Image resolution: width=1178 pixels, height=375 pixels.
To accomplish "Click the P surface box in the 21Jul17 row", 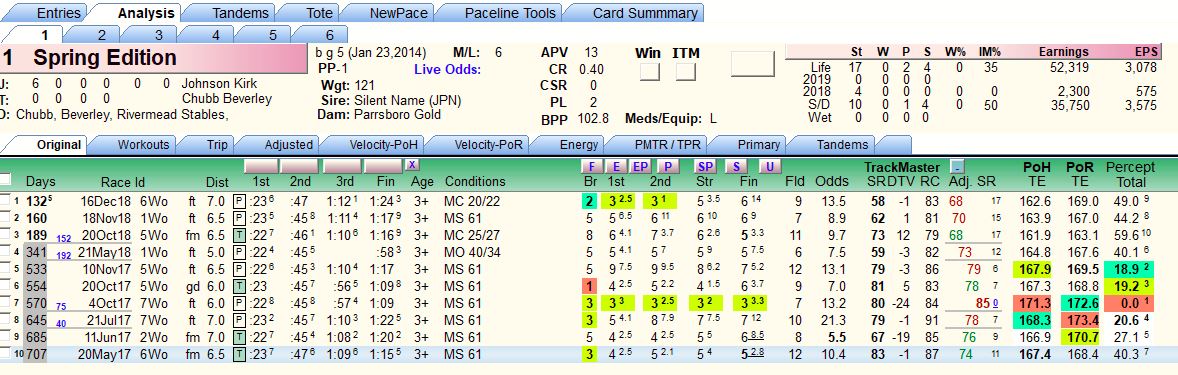I will click(239, 320).
